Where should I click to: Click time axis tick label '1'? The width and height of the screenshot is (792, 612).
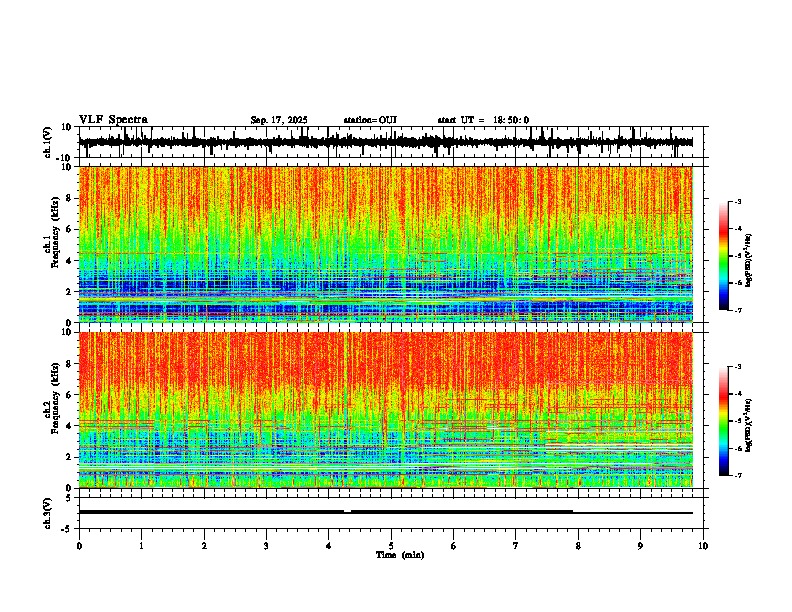coord(141,546)
